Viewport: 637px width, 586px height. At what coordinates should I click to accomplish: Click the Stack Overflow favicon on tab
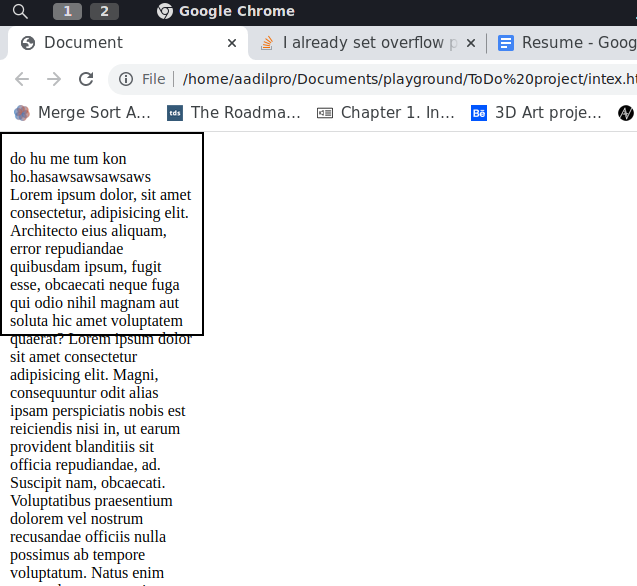pyautogui.click(x=267, y=43)
